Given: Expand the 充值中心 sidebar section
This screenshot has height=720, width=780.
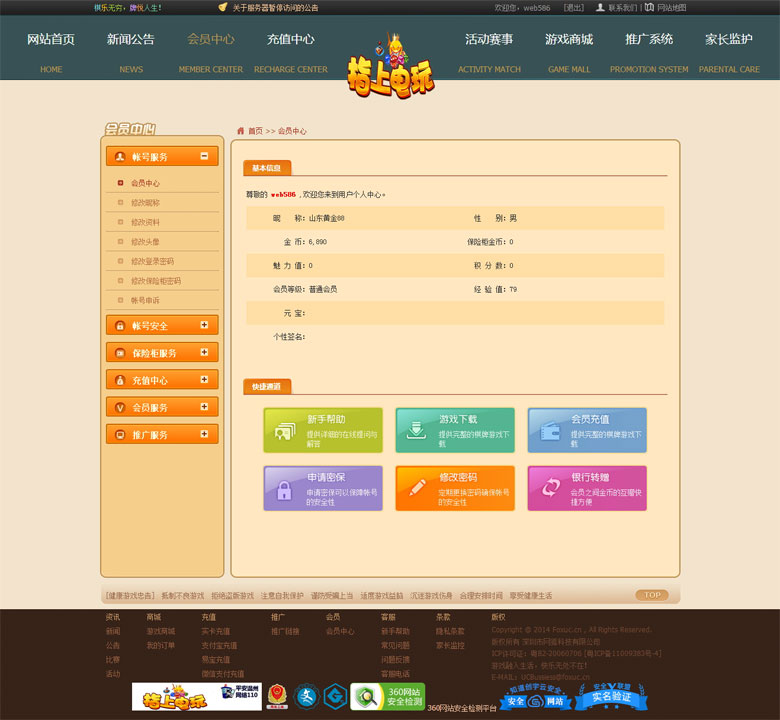Looking at the screenshot, I should (x=204, y=380).
